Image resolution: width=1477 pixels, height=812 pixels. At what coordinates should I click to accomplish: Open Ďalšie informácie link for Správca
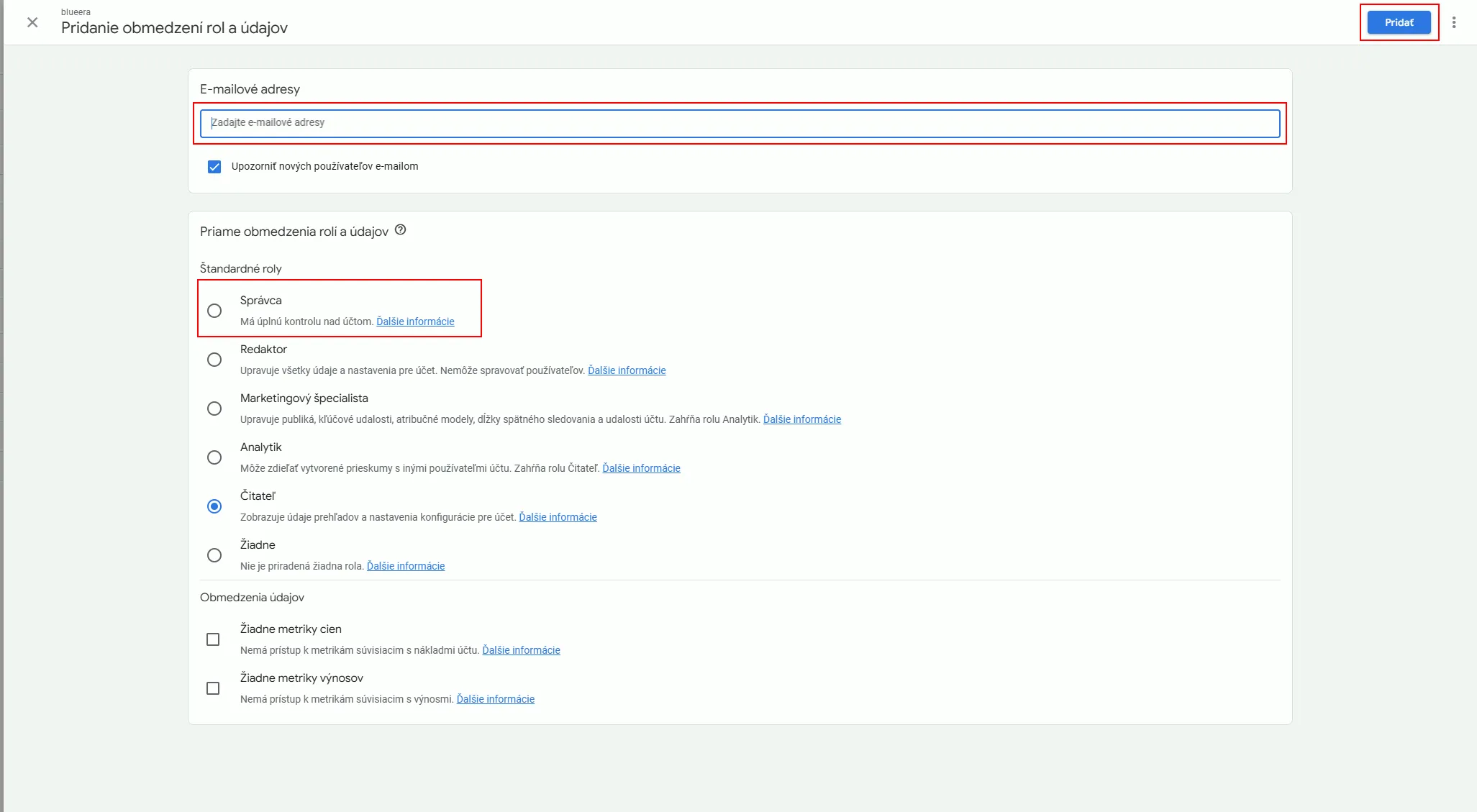(415, 321)
